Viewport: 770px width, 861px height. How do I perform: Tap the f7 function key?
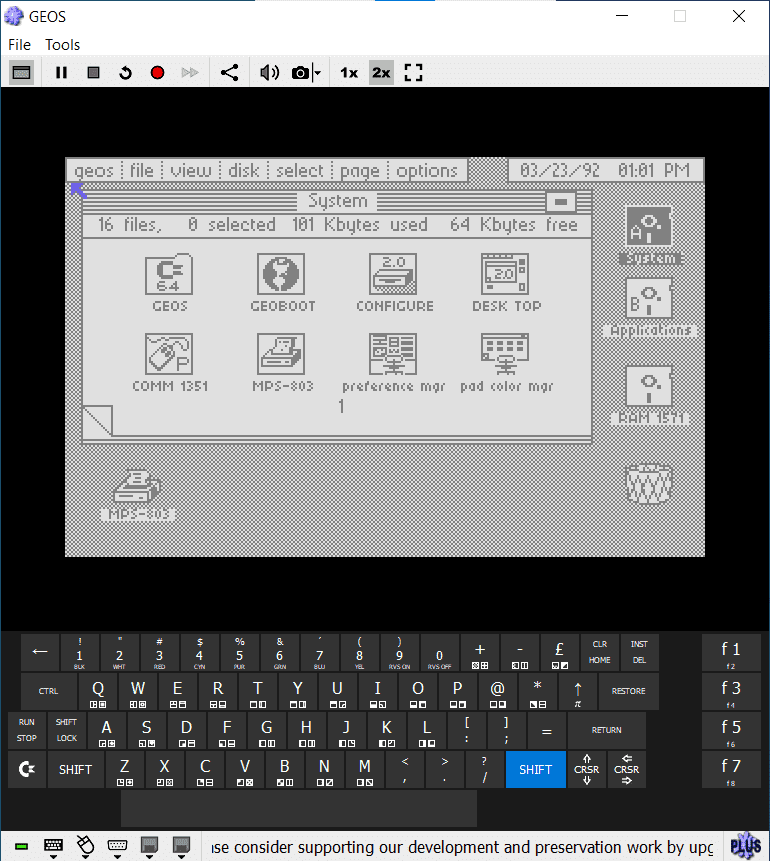731,770
